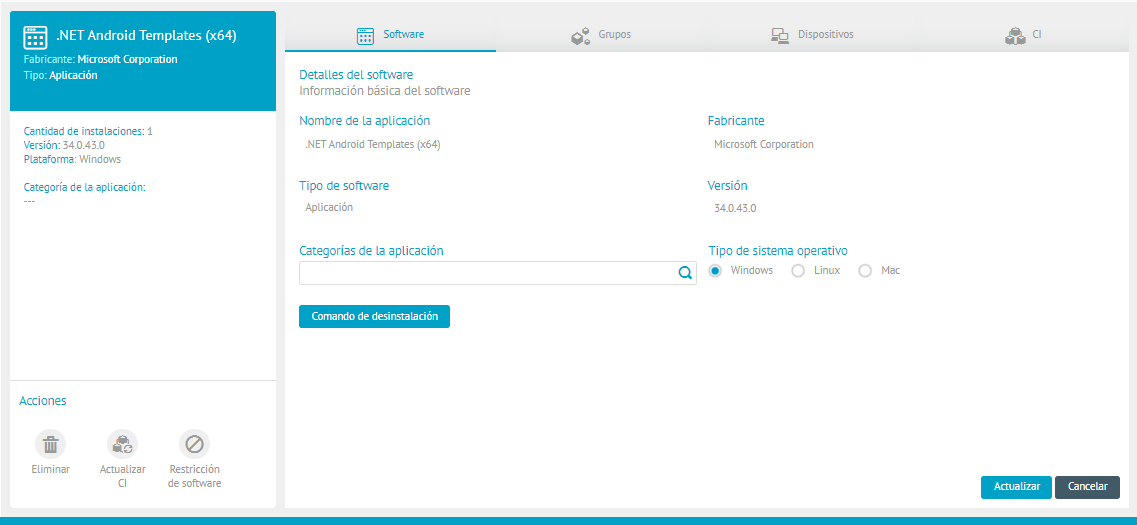Click the Grupos tab cubes icon

[580, 36]
